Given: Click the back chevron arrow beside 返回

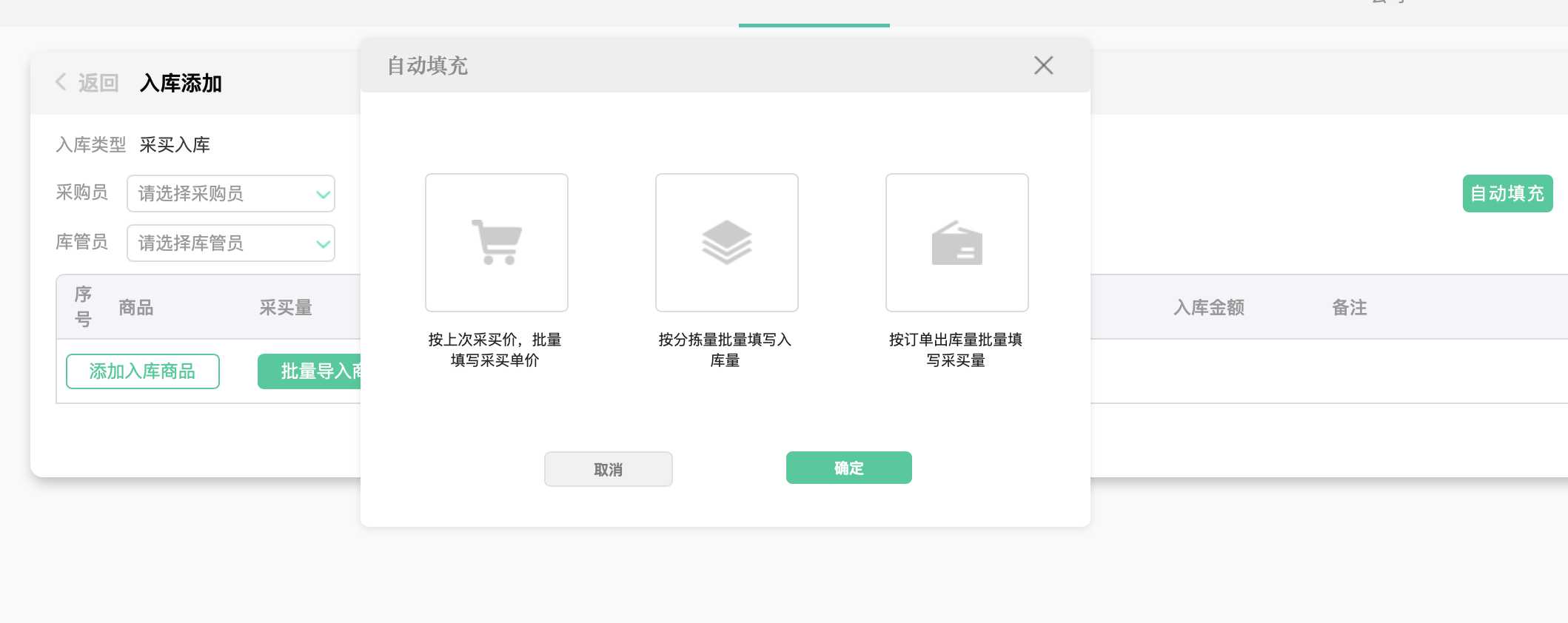Looking at the screenshot, I should pos(61,82).
